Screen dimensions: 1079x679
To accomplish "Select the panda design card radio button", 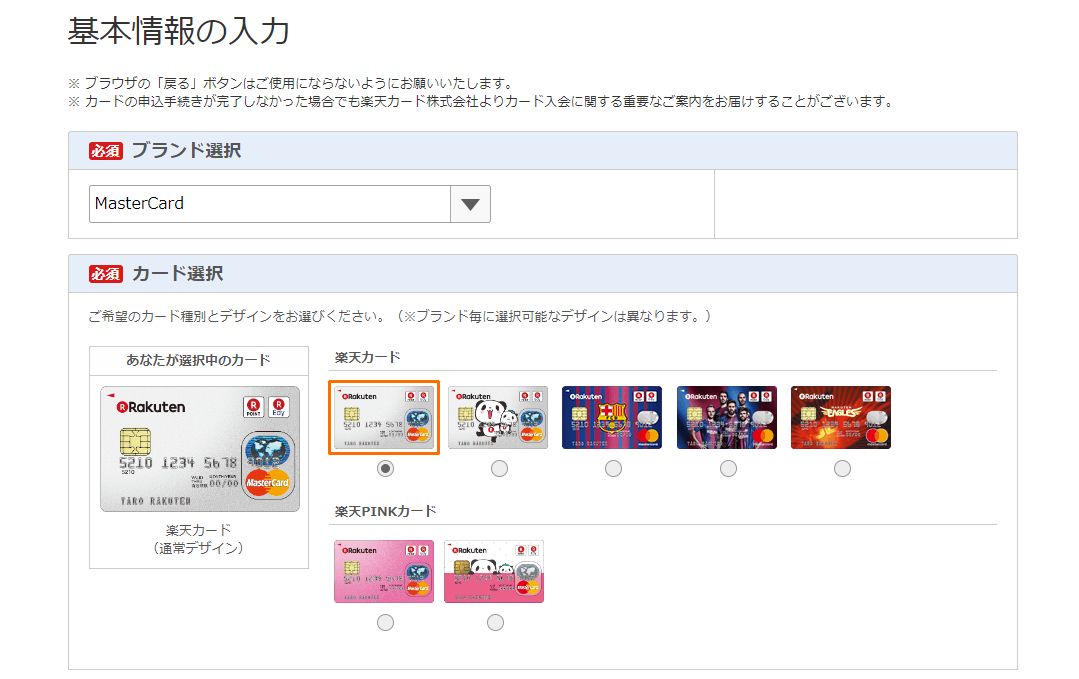I will 500,468.
